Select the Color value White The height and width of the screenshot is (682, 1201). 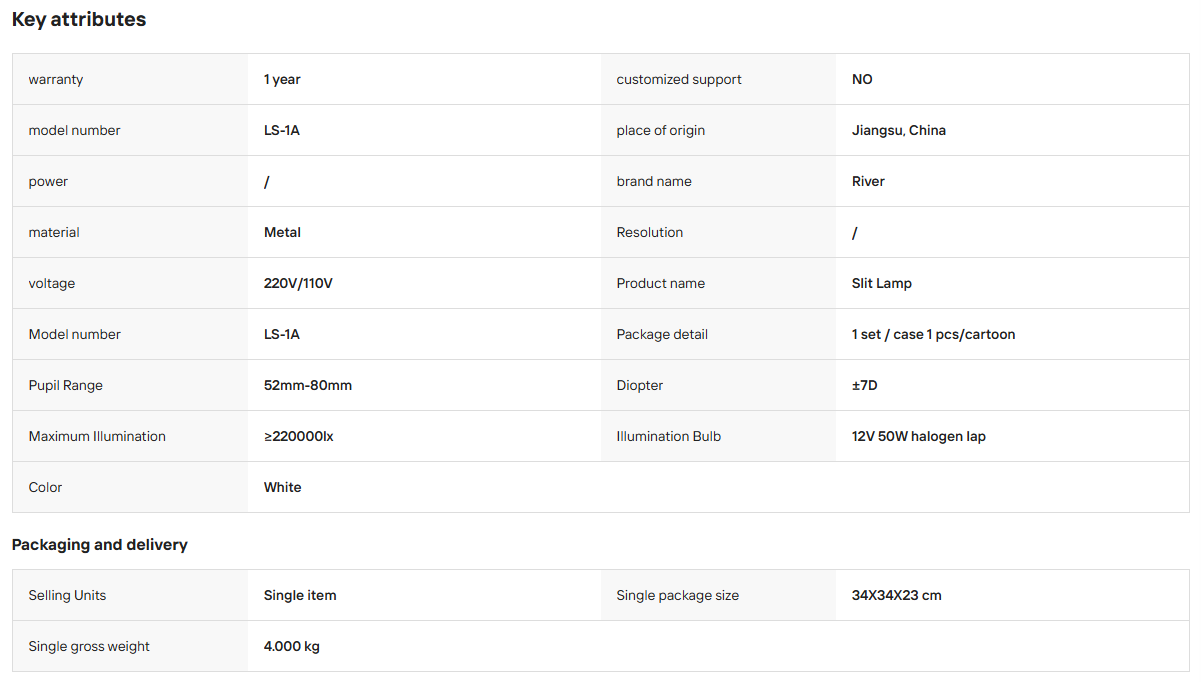click(283, 487)
